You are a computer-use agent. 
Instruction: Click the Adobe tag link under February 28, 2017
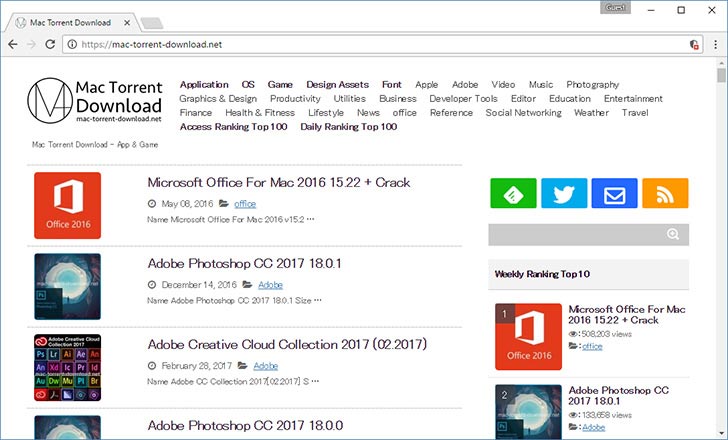[266, 366]
